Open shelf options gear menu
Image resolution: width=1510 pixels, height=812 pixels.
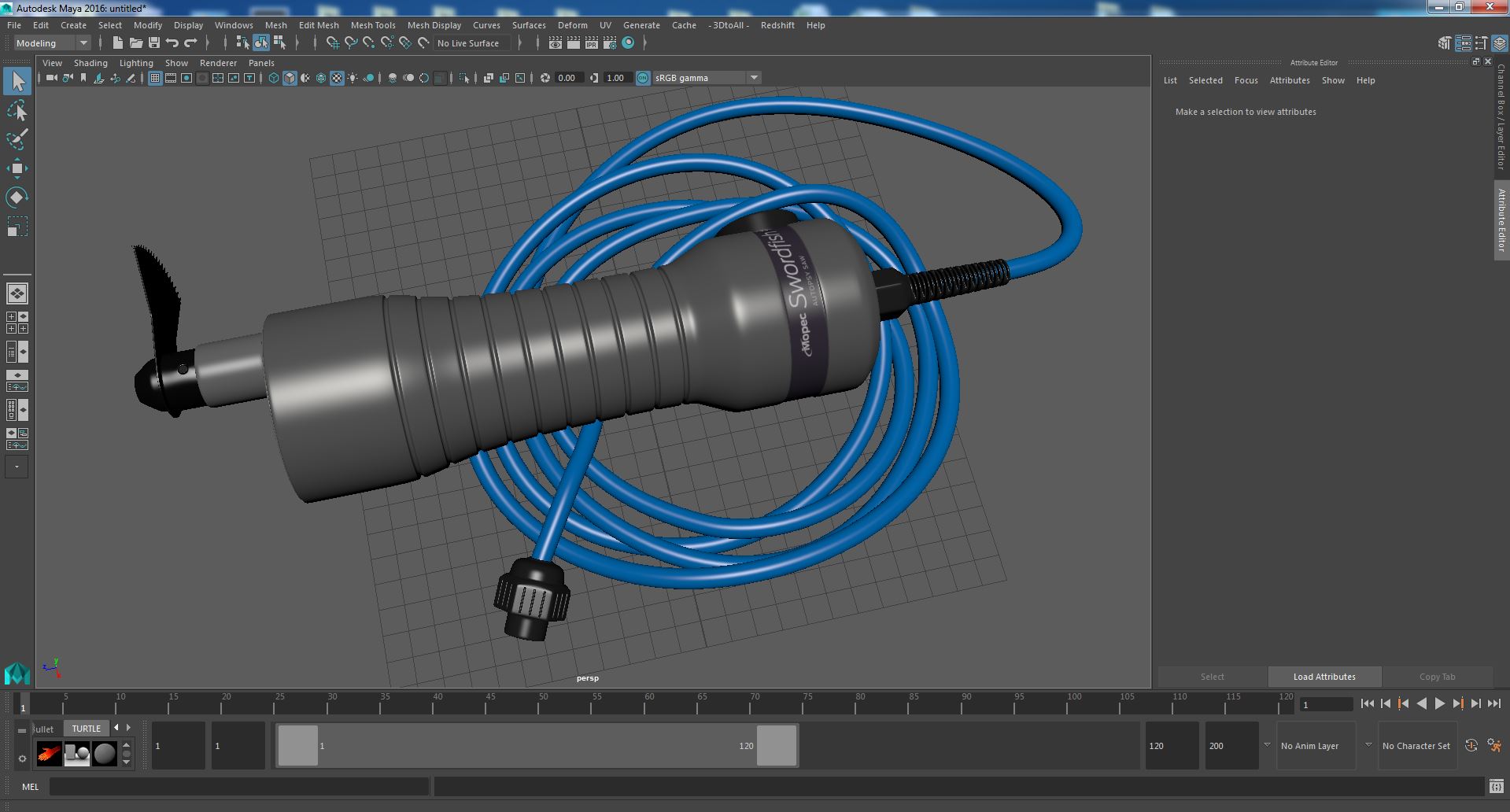point(22,758)
